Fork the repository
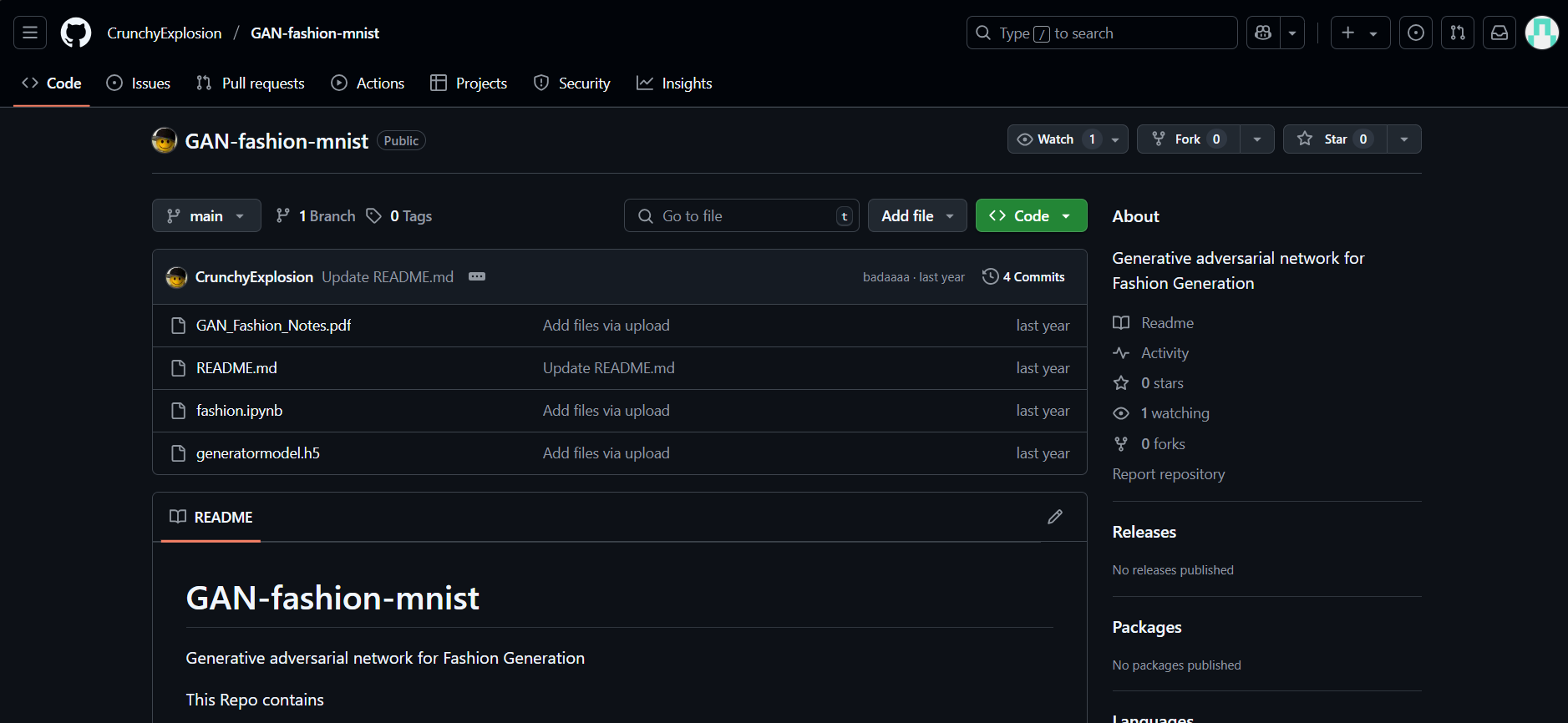1568x723 pixels. [1188, 139]
